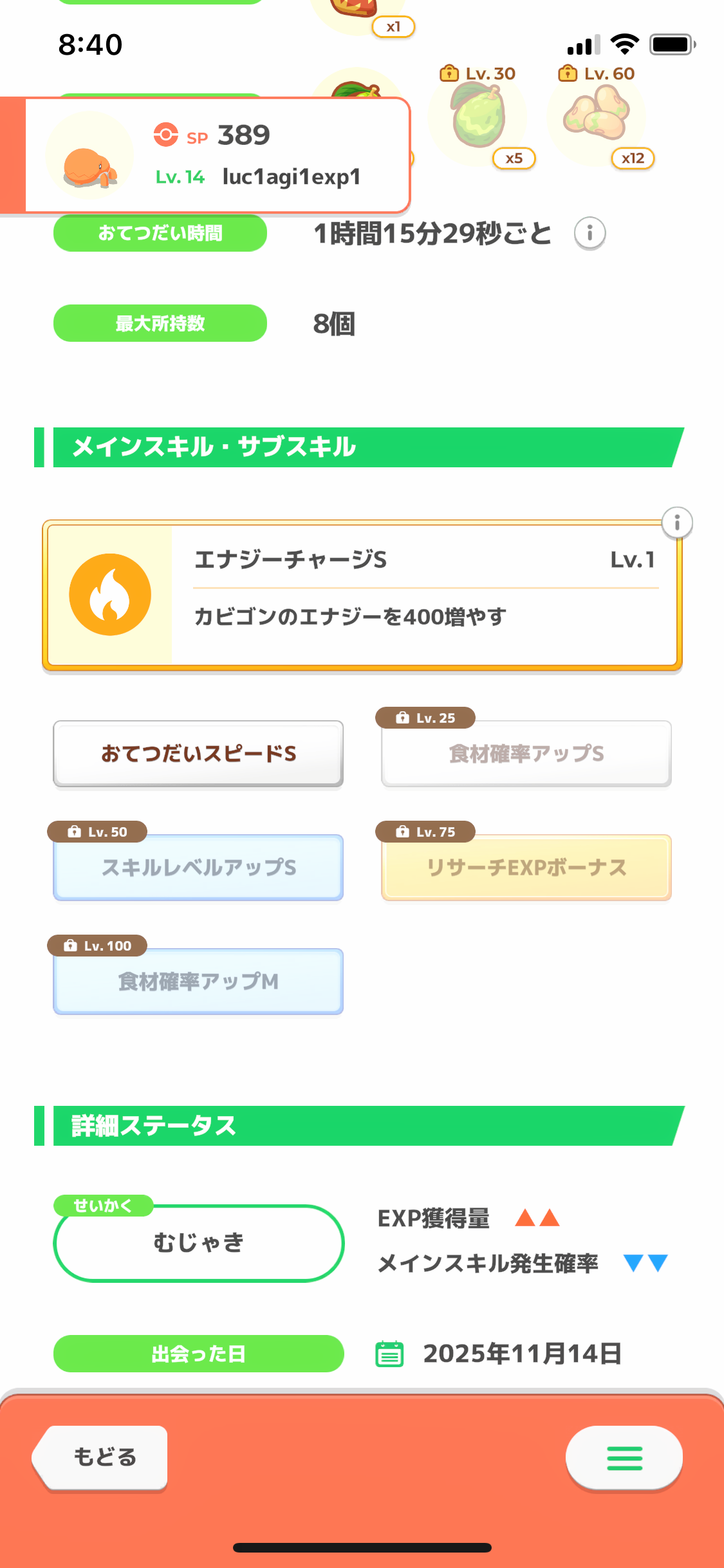Viewport: 724px width, 1568px height.
Task: Select the おてつだいスピードS sub skill
Action: [198, 754]
